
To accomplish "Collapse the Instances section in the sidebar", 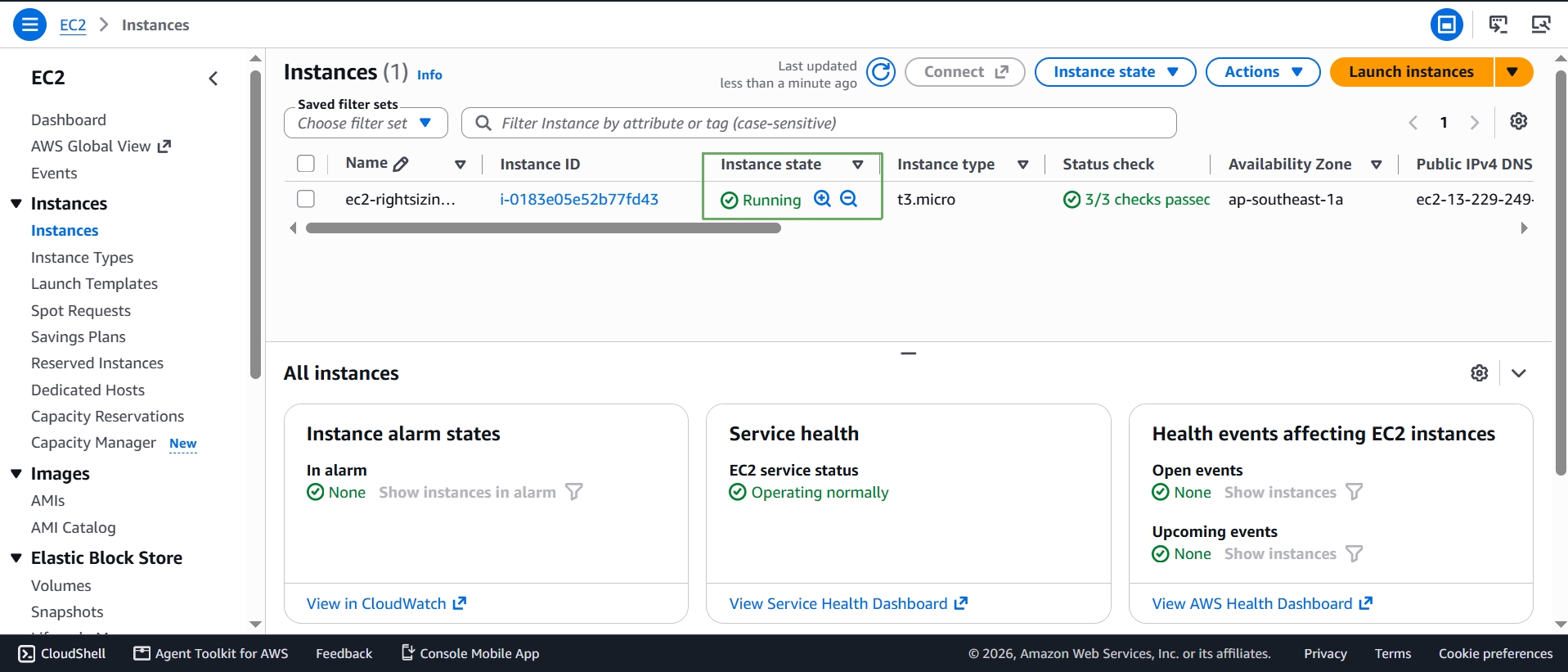I will (16, 203).
